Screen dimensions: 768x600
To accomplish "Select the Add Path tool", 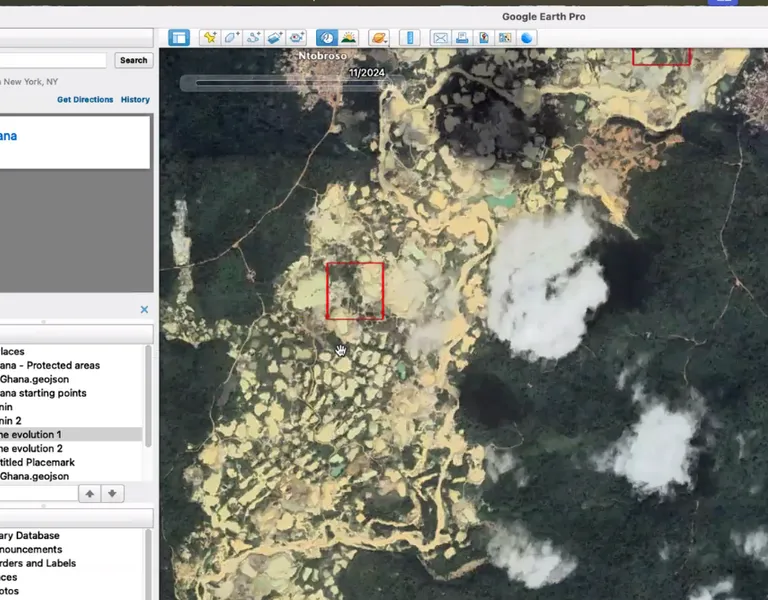I will [254, 38].
